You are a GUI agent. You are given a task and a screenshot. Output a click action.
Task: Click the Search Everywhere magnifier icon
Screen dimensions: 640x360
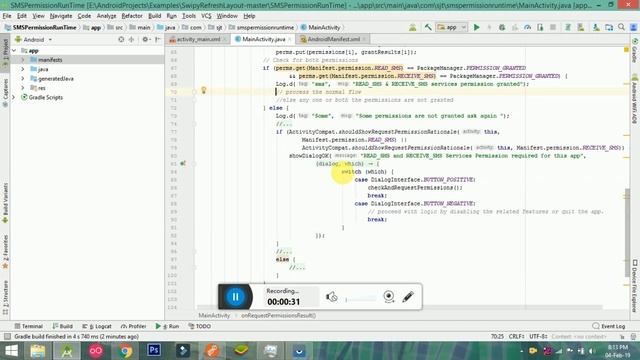(x=621, y=27)
